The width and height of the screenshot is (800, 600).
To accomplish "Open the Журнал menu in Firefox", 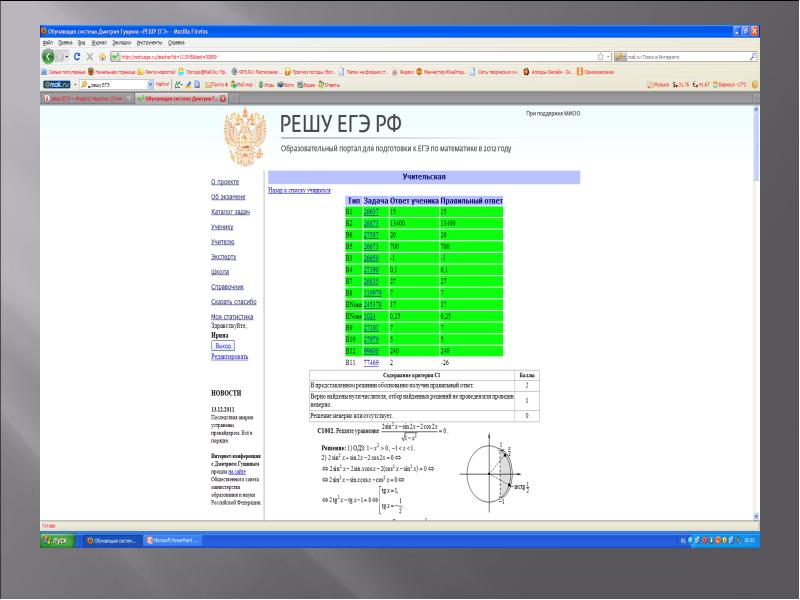I will 100,43.
